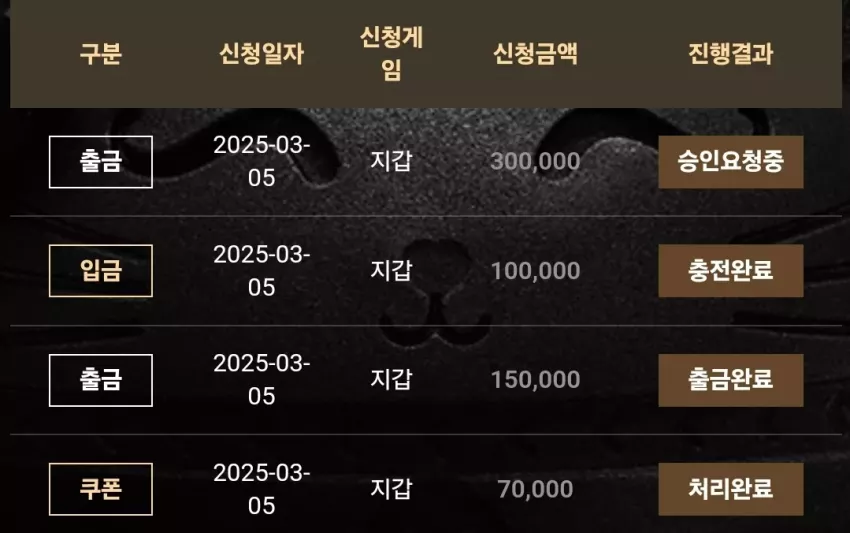
Task: Click the date in the 입금 row
Action: click(x=261, y=271)
